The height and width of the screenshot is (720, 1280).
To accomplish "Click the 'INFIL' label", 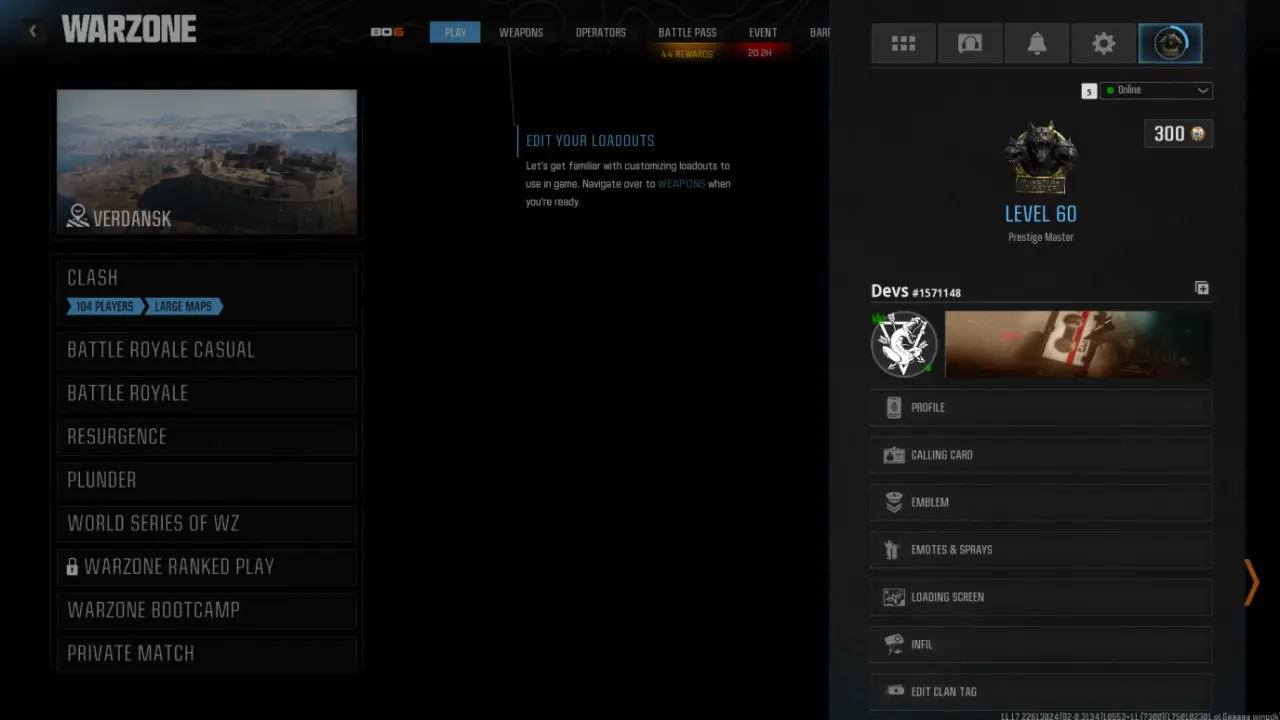I will pyautogui.click(x=922, y=645).
